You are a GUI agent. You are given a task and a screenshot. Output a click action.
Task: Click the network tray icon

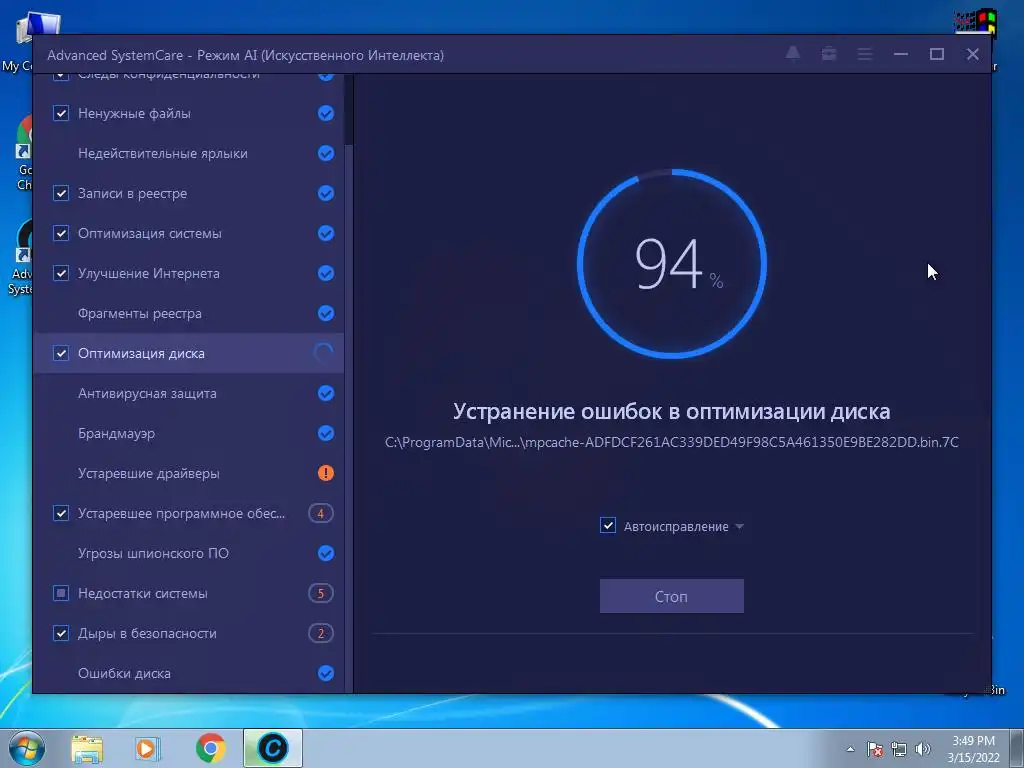[x=899, y=749]
